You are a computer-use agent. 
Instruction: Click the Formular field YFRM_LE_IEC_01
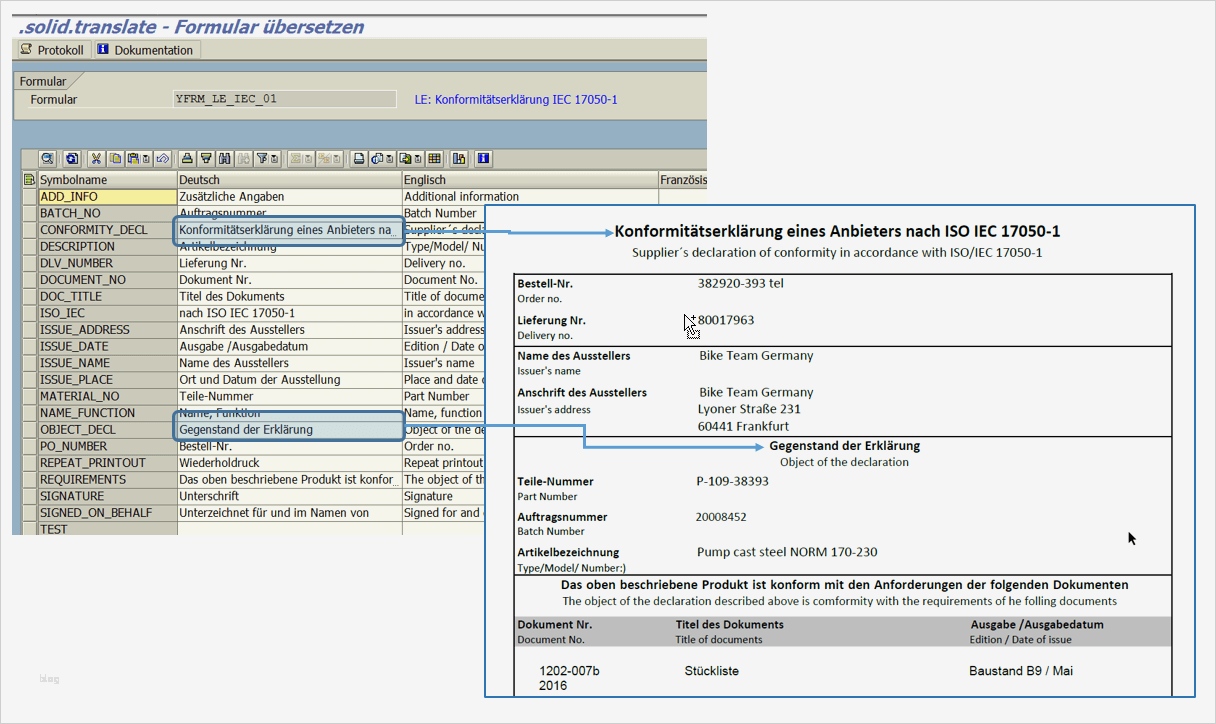(284, 99)
